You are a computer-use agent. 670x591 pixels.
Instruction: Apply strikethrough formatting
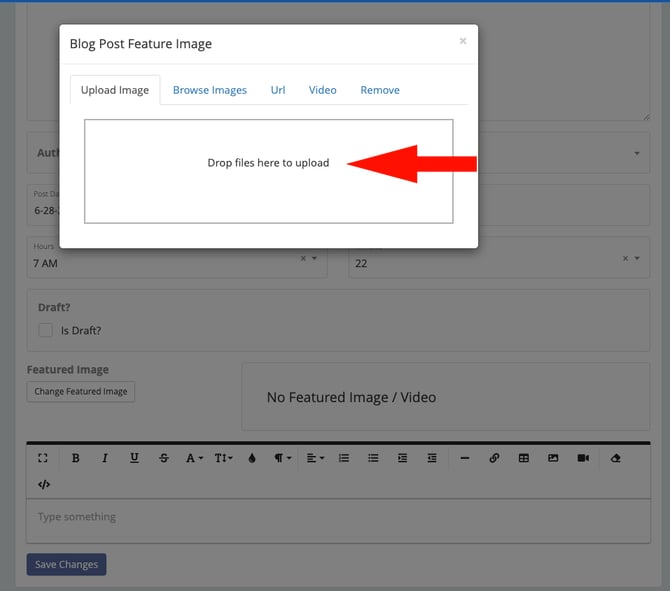click(x=164, y=458)
